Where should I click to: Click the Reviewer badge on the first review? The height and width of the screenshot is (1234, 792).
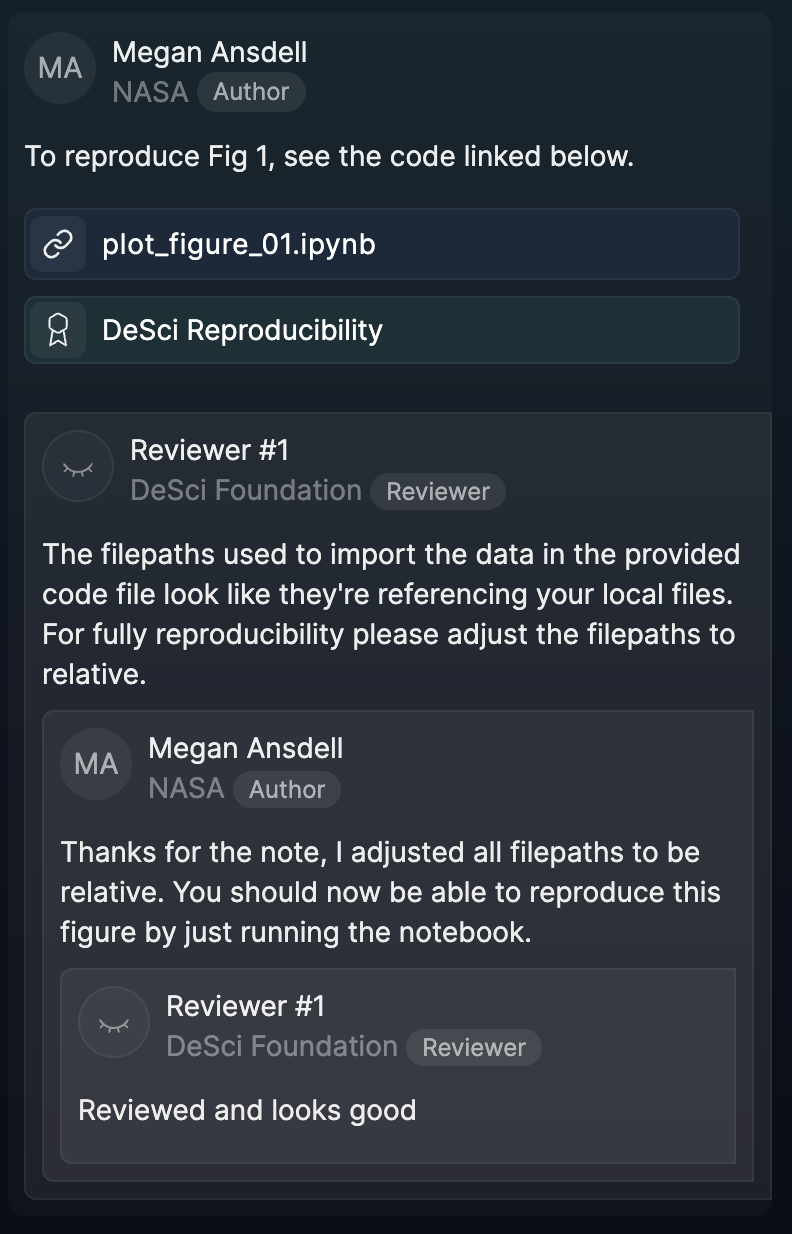pos(438,492)
